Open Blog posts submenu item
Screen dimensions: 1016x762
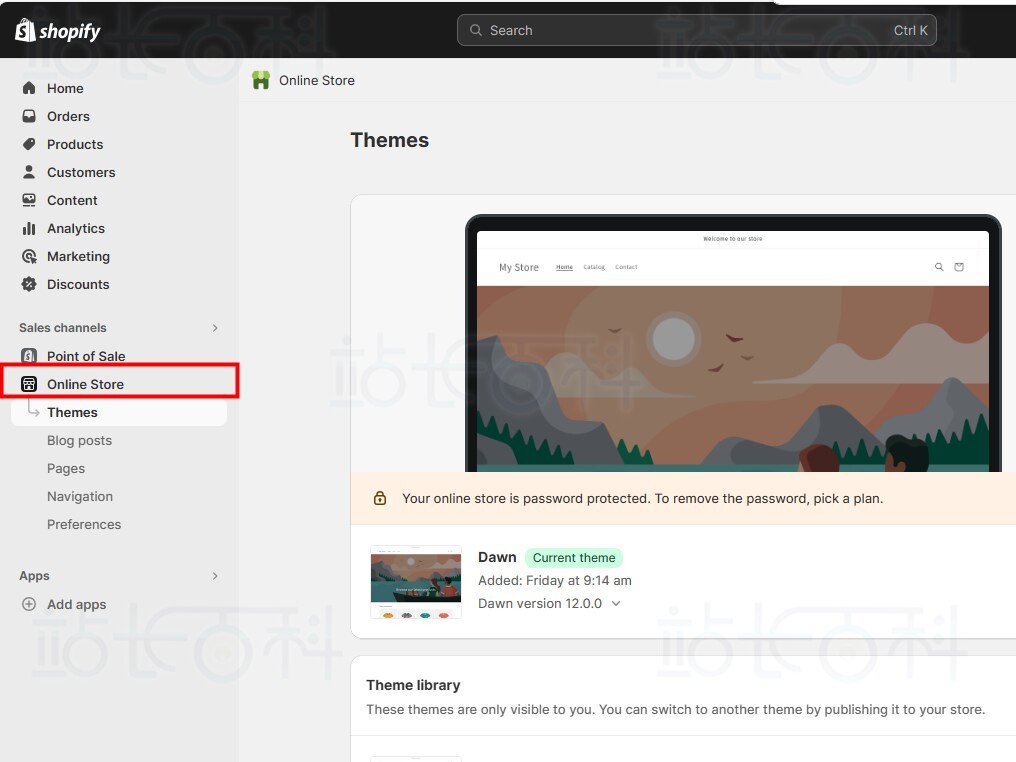(x=79, y=440)
